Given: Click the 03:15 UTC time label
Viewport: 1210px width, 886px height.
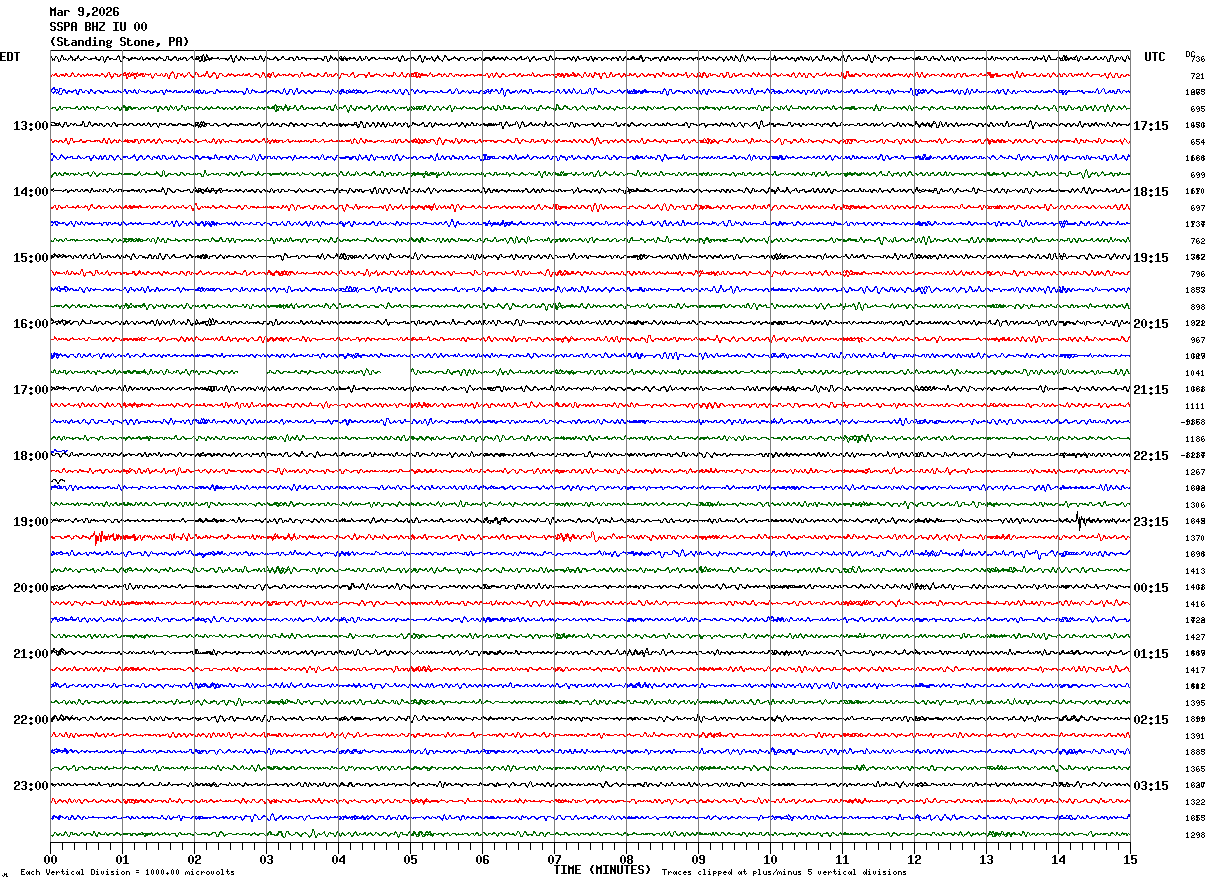Looking at the screenshot, I should (1150, 786).
